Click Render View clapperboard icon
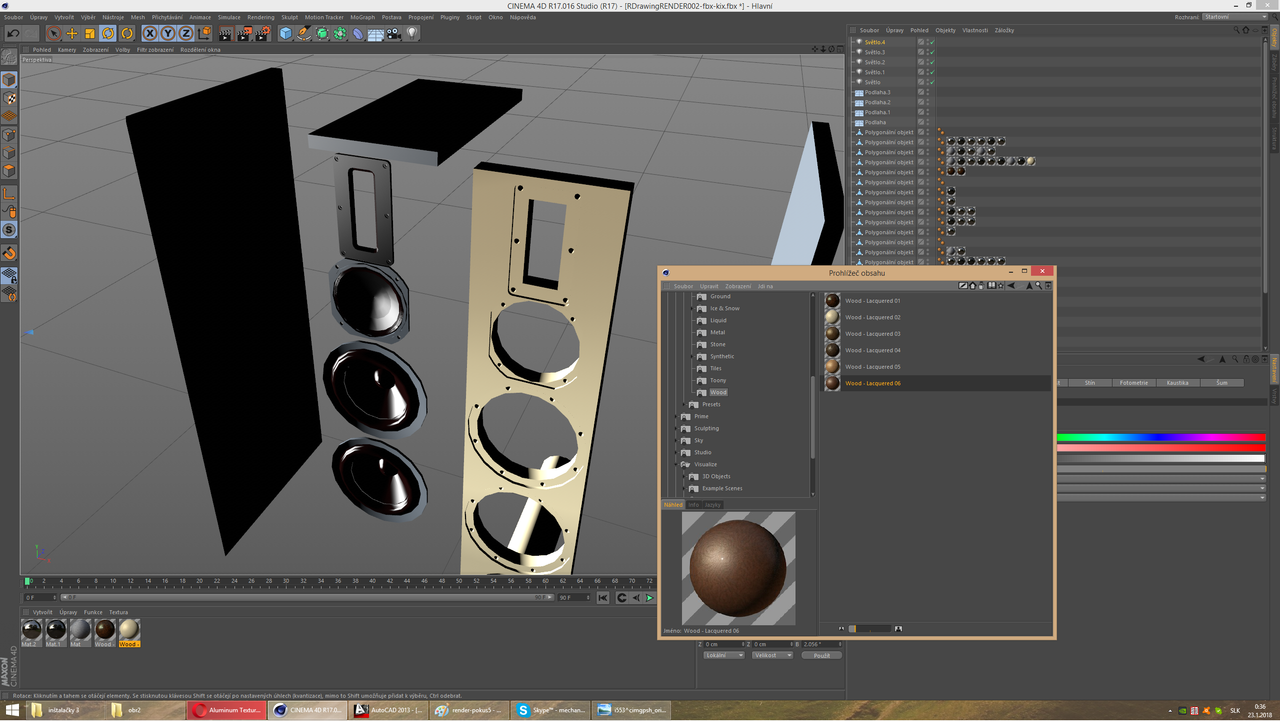This screenshot has height=721, width=1280. pyautogui.click(x=226, y=33)
